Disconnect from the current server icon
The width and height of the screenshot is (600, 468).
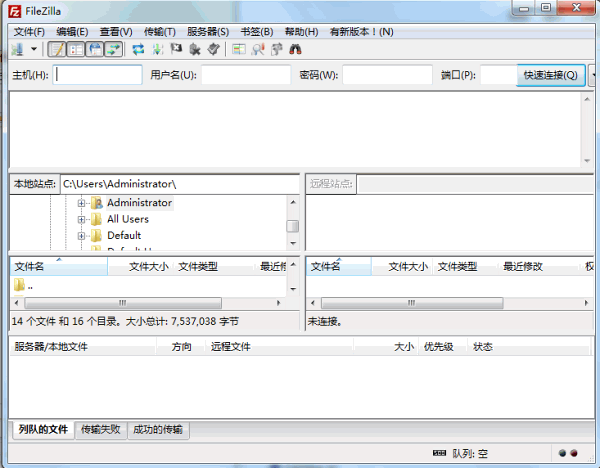coord(195,49)
